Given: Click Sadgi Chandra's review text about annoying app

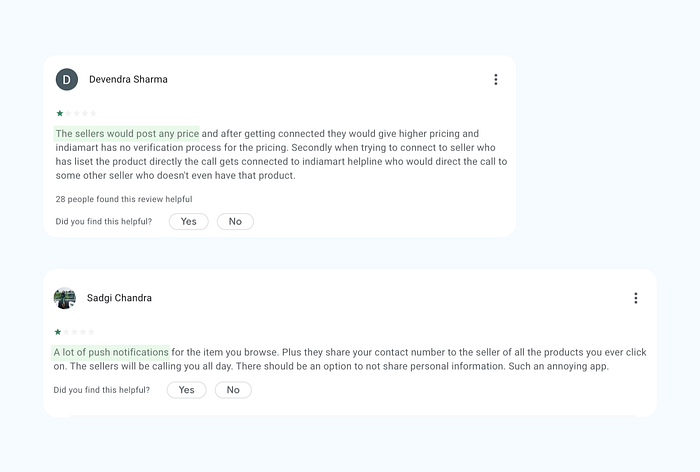Looking at the screenshot, I should (x=350, y=359).
